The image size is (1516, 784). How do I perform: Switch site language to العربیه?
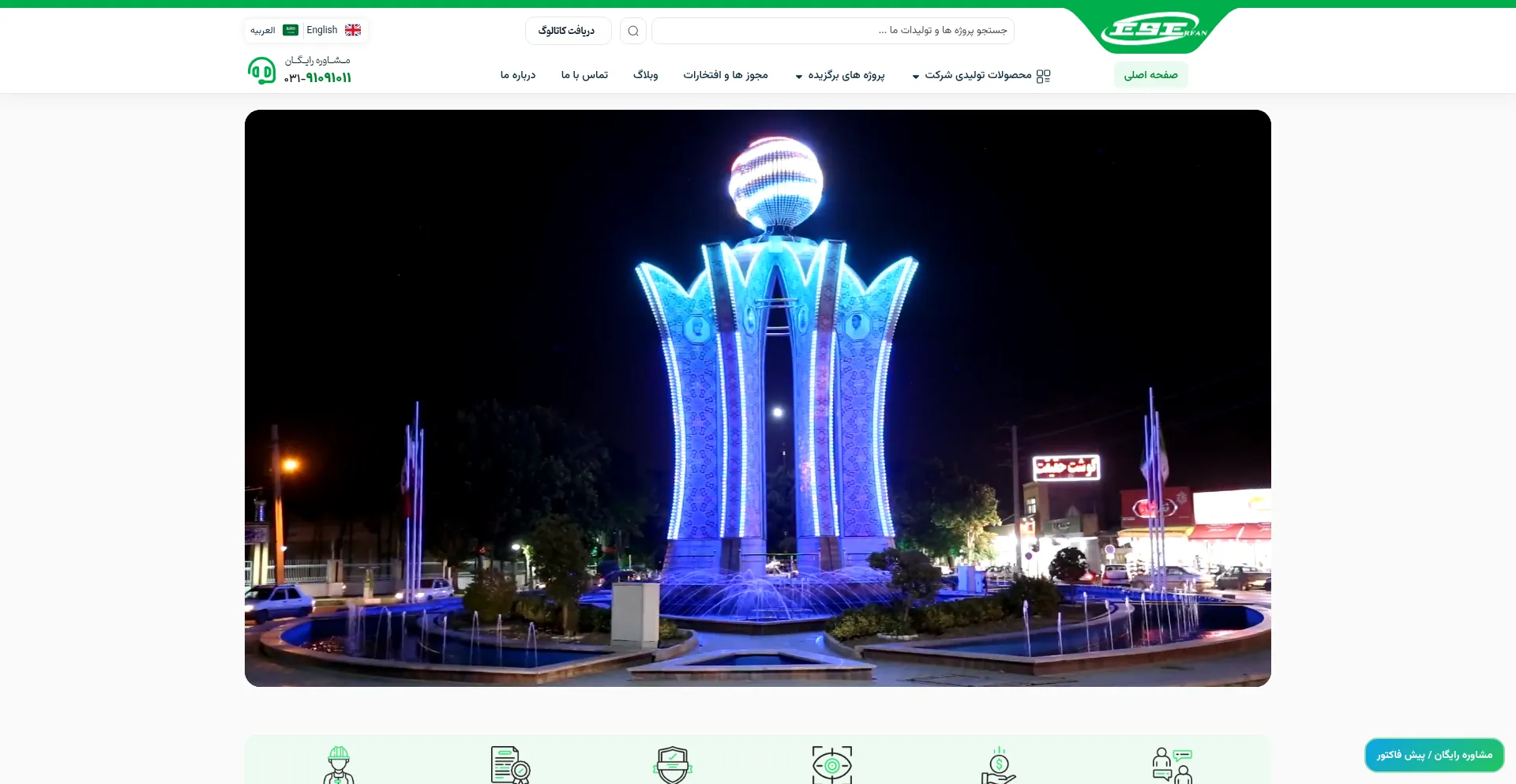pyautogui.click(x=273, y=30)
